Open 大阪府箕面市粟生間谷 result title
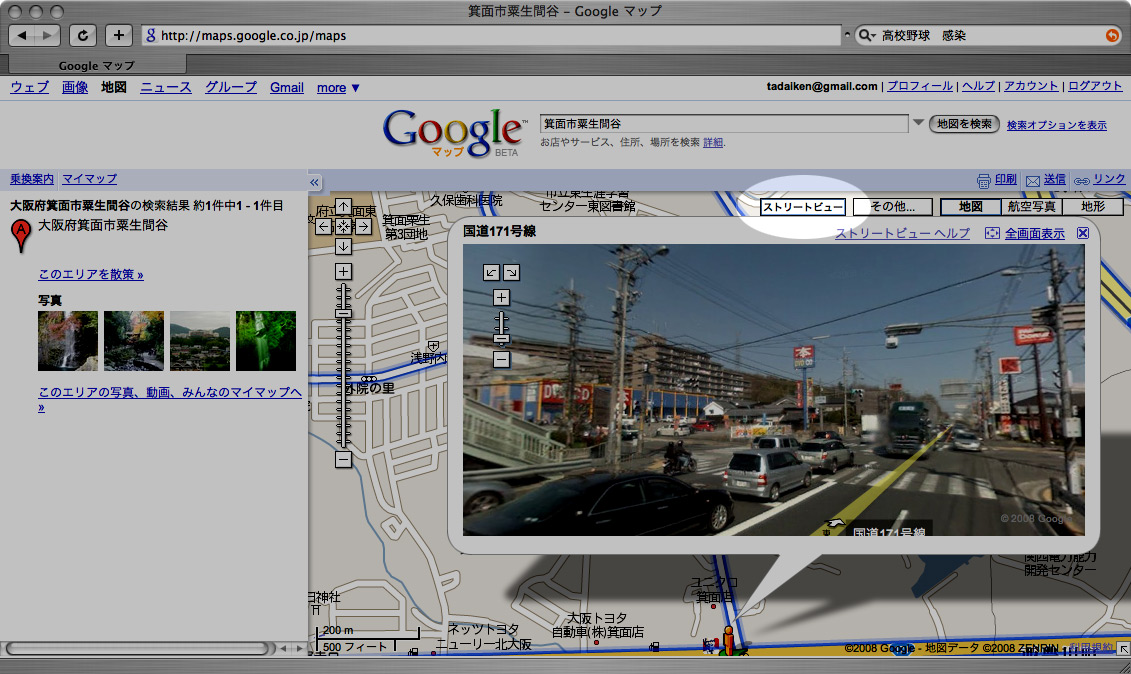1131x674 pixels. pos(102,225)
